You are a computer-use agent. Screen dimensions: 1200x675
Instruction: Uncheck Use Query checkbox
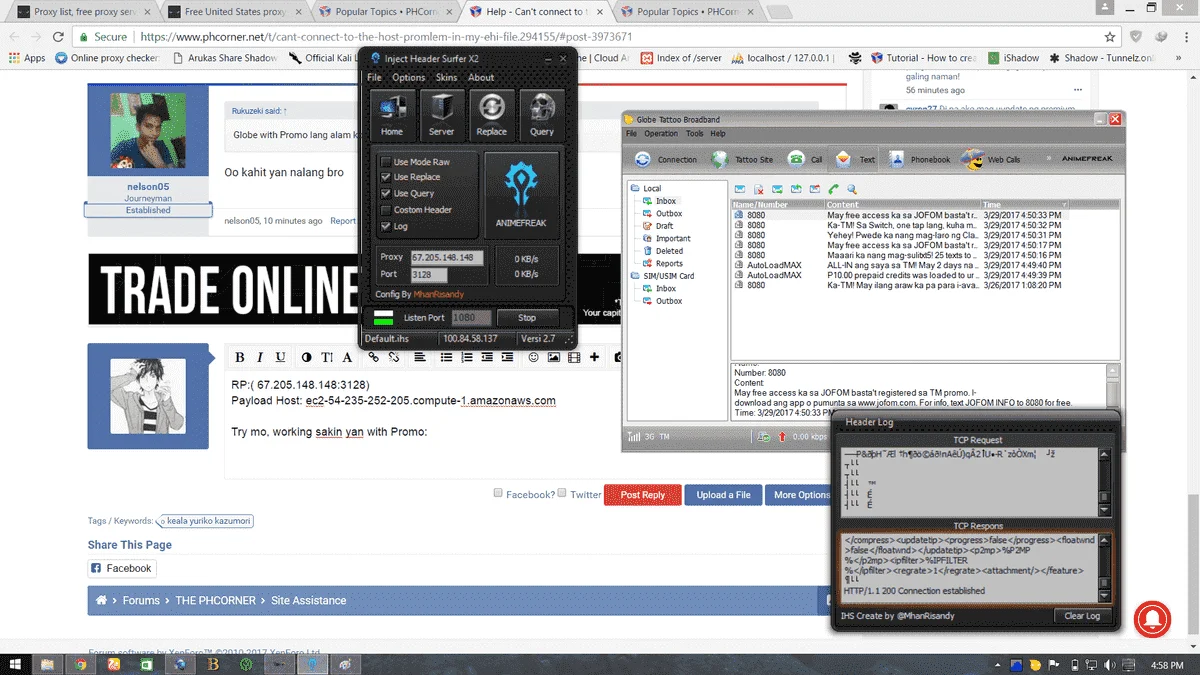386,193
